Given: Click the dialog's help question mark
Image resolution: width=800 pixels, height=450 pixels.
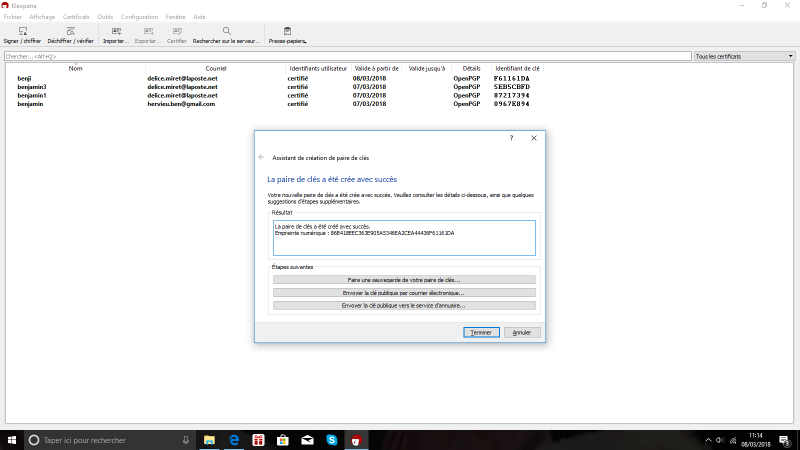Looking at the screenshot, I should pos(511,138).
